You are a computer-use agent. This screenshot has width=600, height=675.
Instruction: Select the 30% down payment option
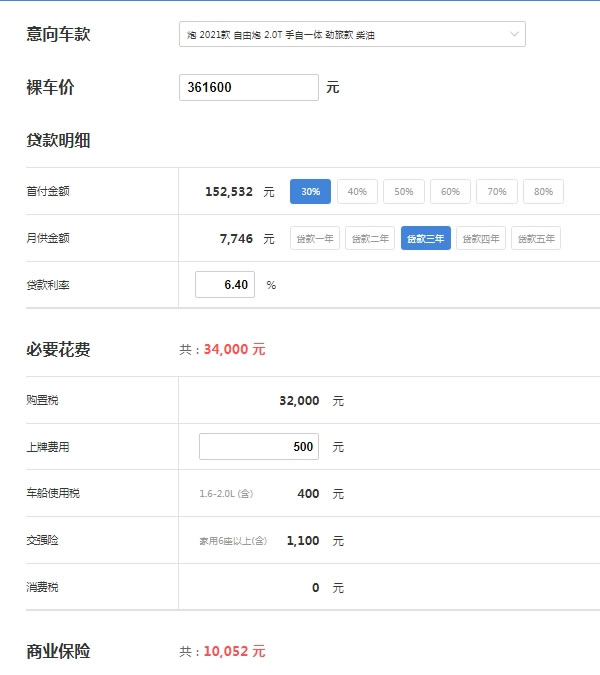(310, 192)
